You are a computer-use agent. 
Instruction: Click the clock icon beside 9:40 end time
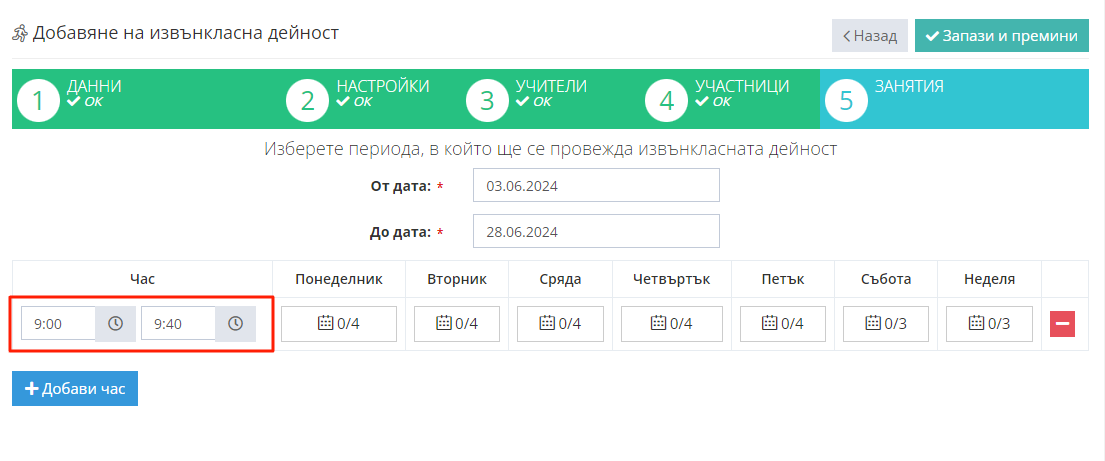pos(235,324)
